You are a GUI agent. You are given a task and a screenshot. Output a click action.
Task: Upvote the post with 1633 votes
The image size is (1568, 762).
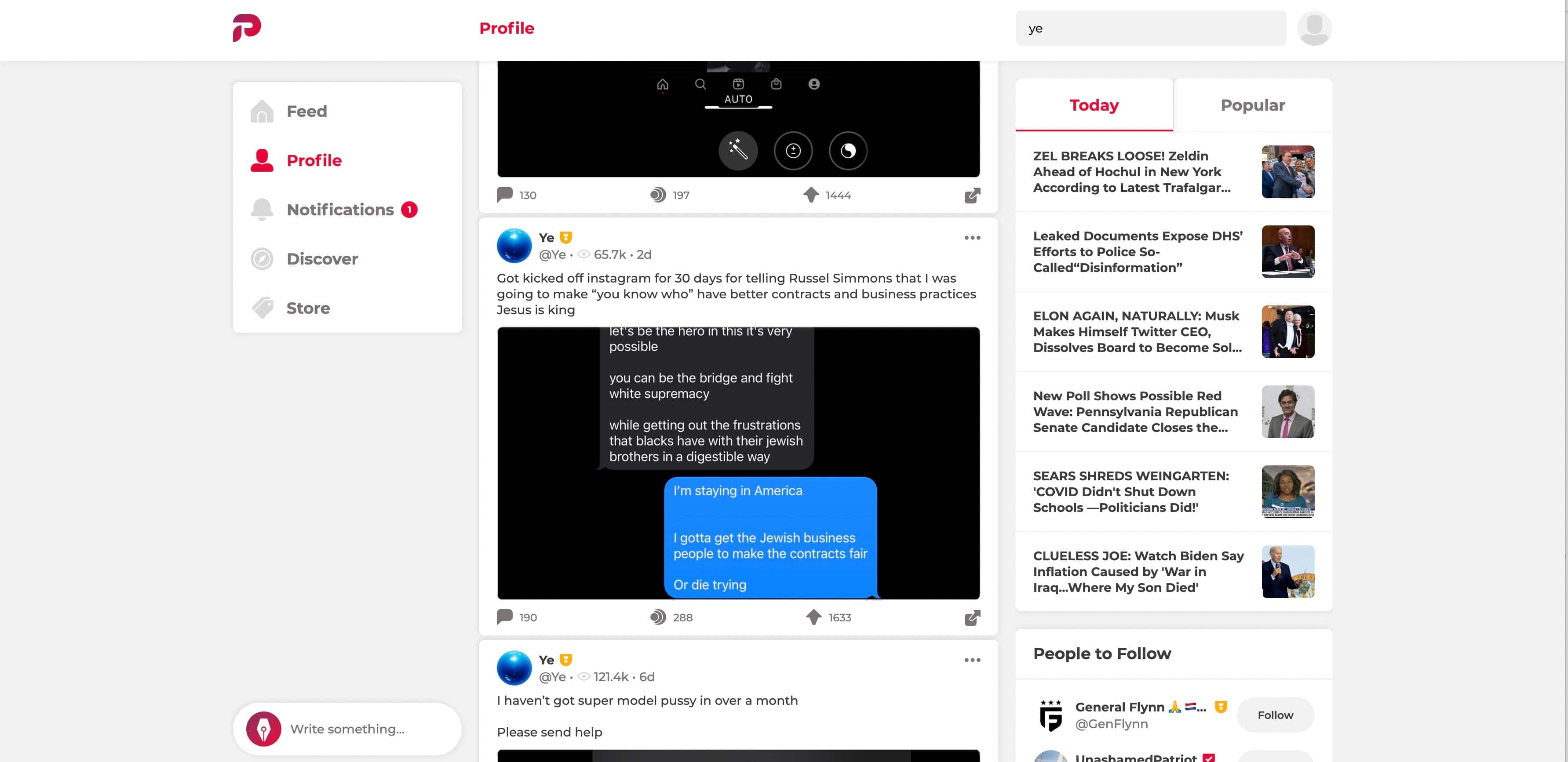point(828,618)
